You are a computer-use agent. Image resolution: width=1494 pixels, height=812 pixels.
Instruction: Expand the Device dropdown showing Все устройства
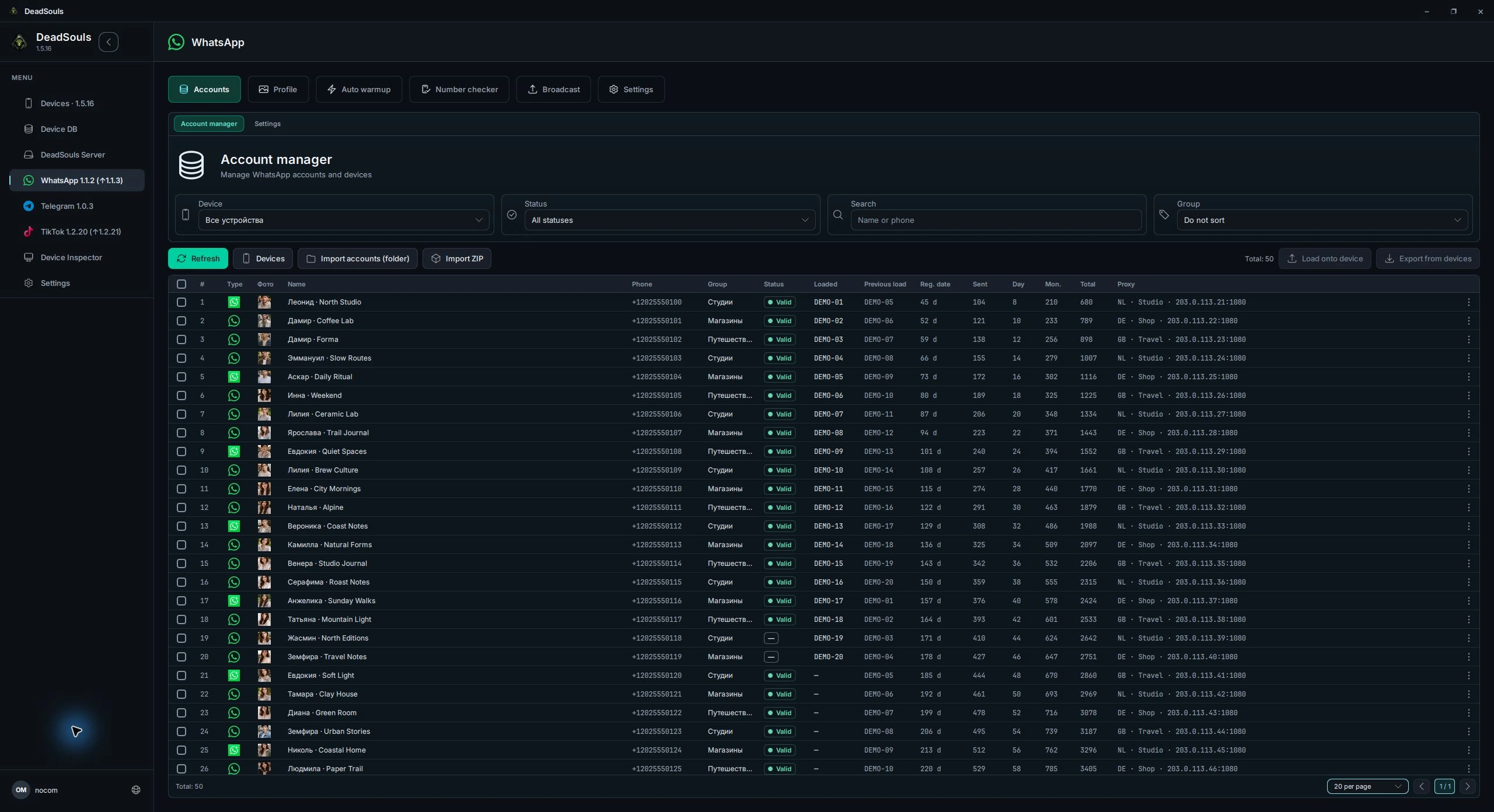pyautogui.click(x=344, y=220)
